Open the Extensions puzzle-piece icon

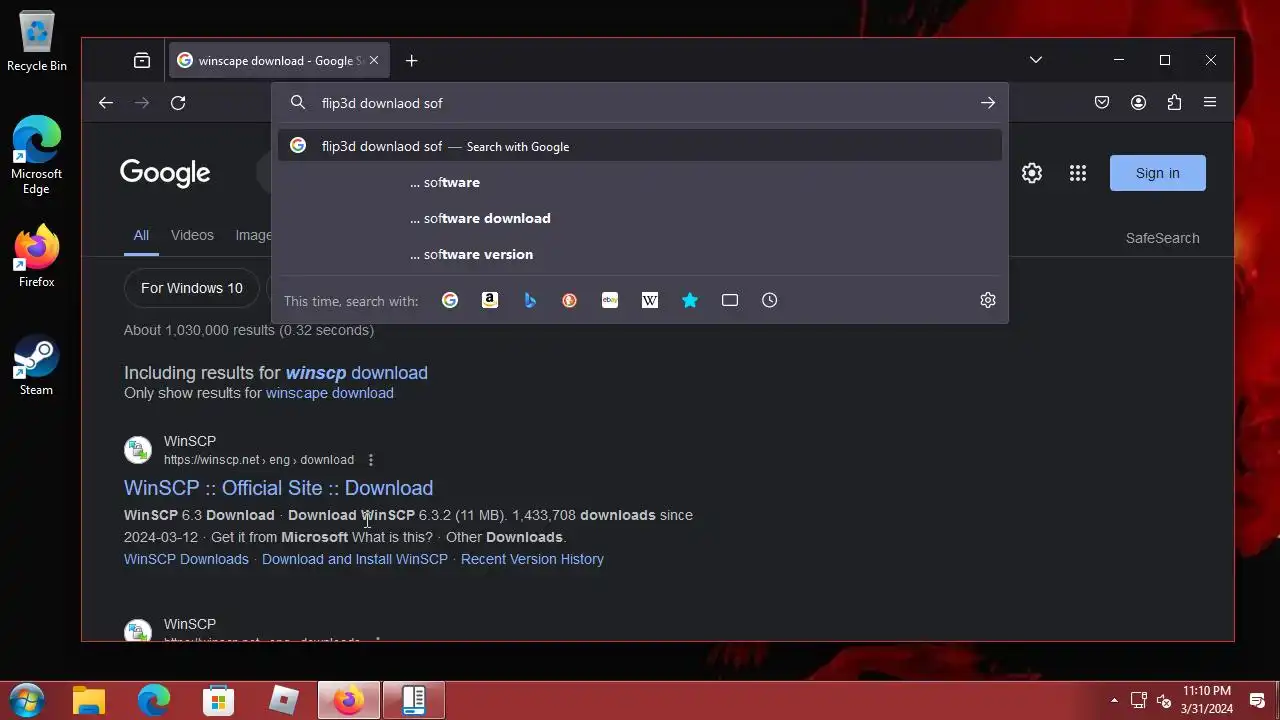click(1174, 103)
